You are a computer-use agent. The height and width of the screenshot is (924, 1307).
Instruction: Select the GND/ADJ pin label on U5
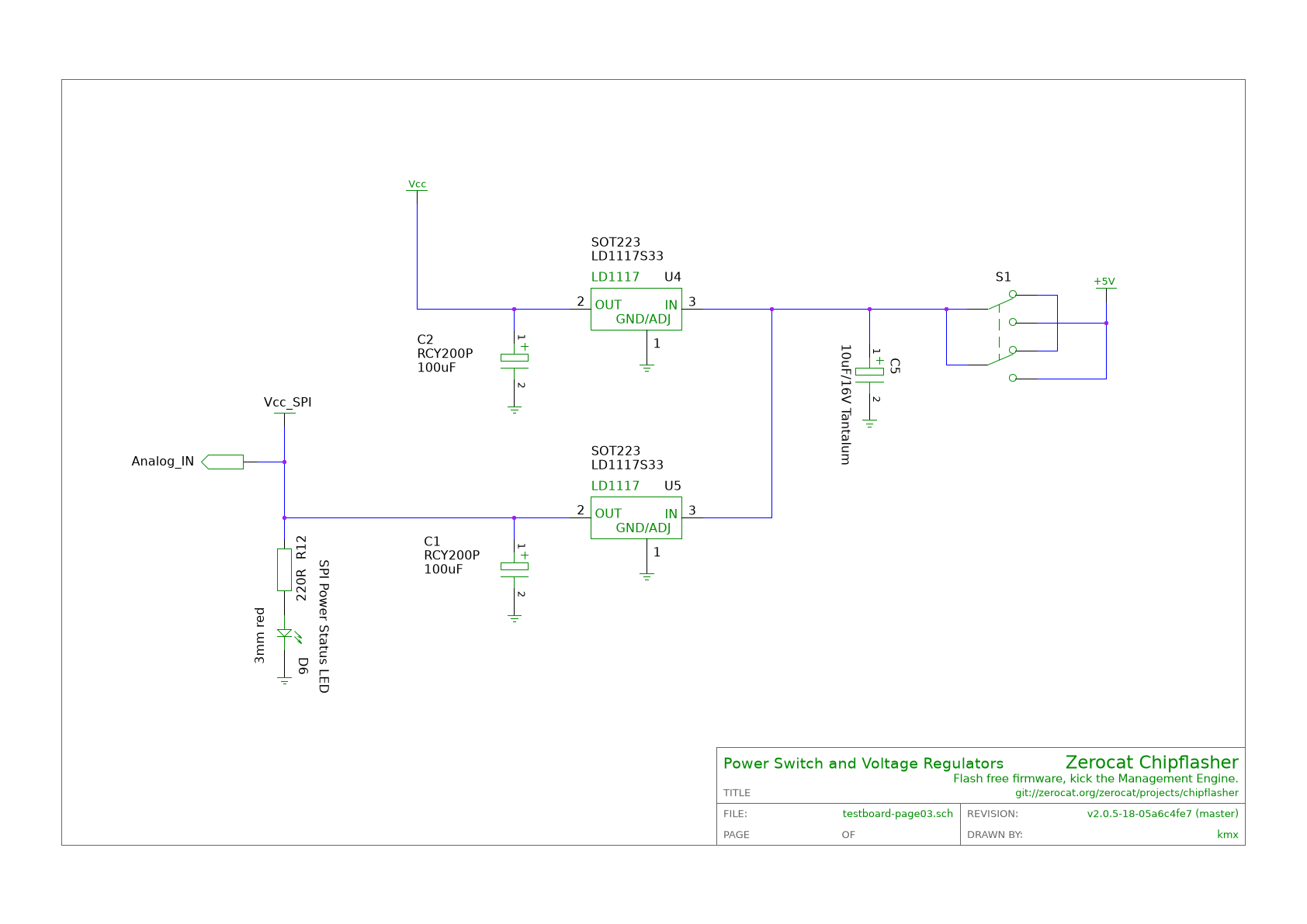click(643, 528)
